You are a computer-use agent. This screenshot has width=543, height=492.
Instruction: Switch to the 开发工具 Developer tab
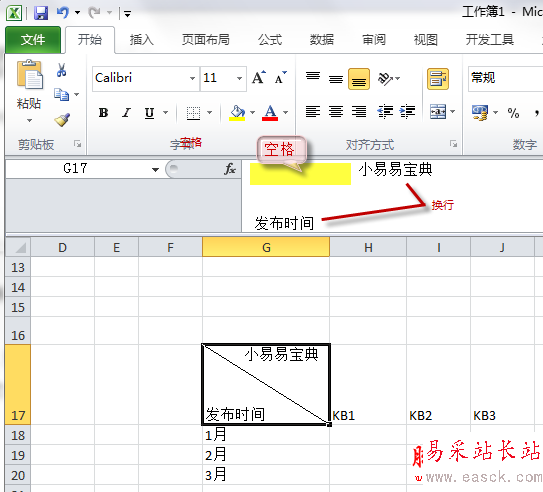[x=490, y=40]
